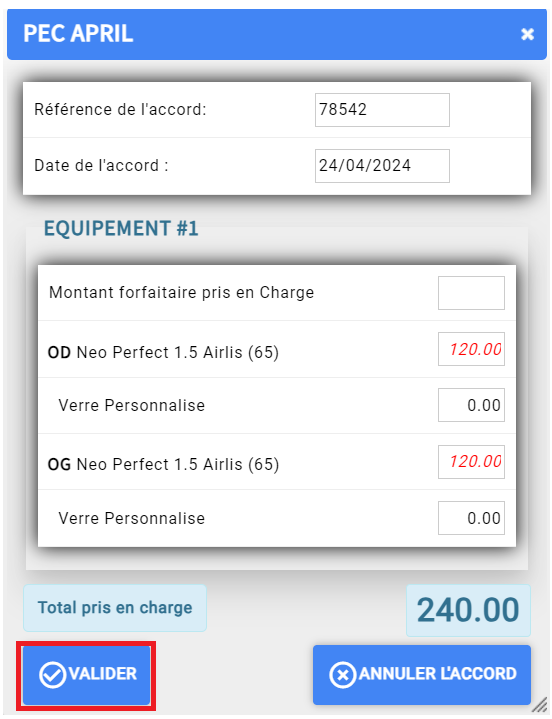Click the empty Montant forfaitaire input box
This screenshot has height=719, width=552.
(471, 293)
